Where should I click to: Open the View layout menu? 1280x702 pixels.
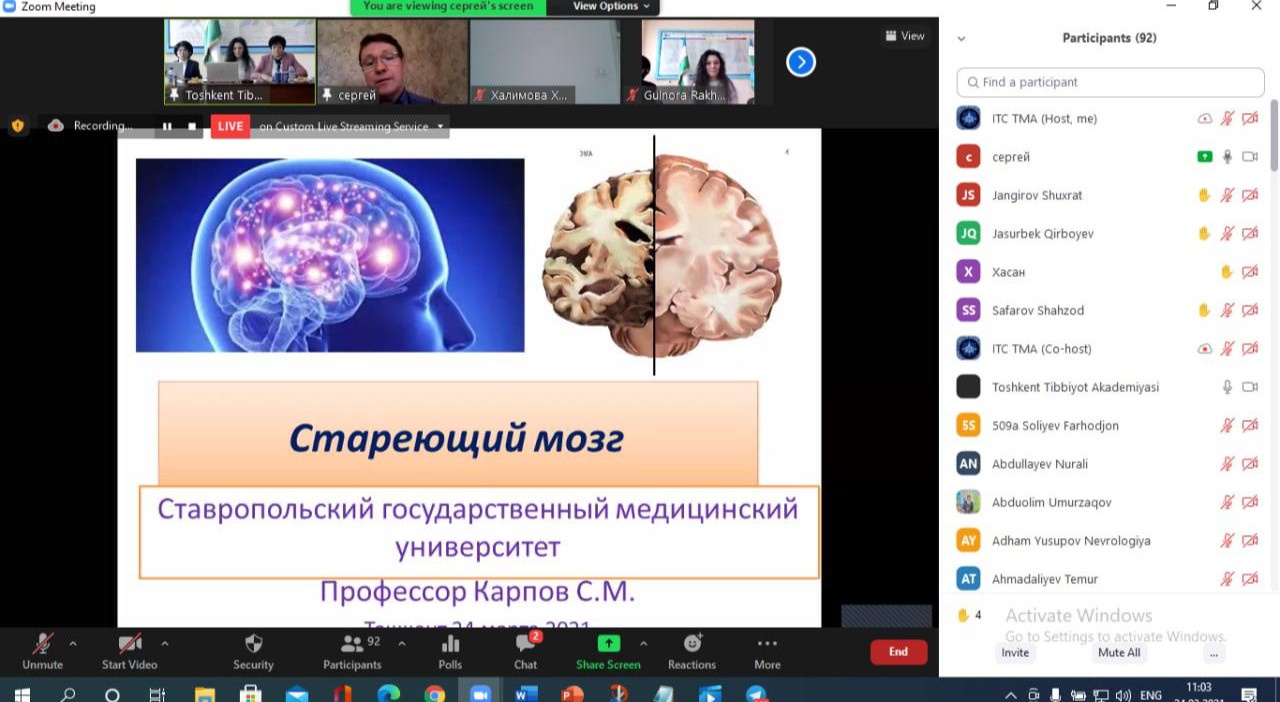(x=904, y=36)
